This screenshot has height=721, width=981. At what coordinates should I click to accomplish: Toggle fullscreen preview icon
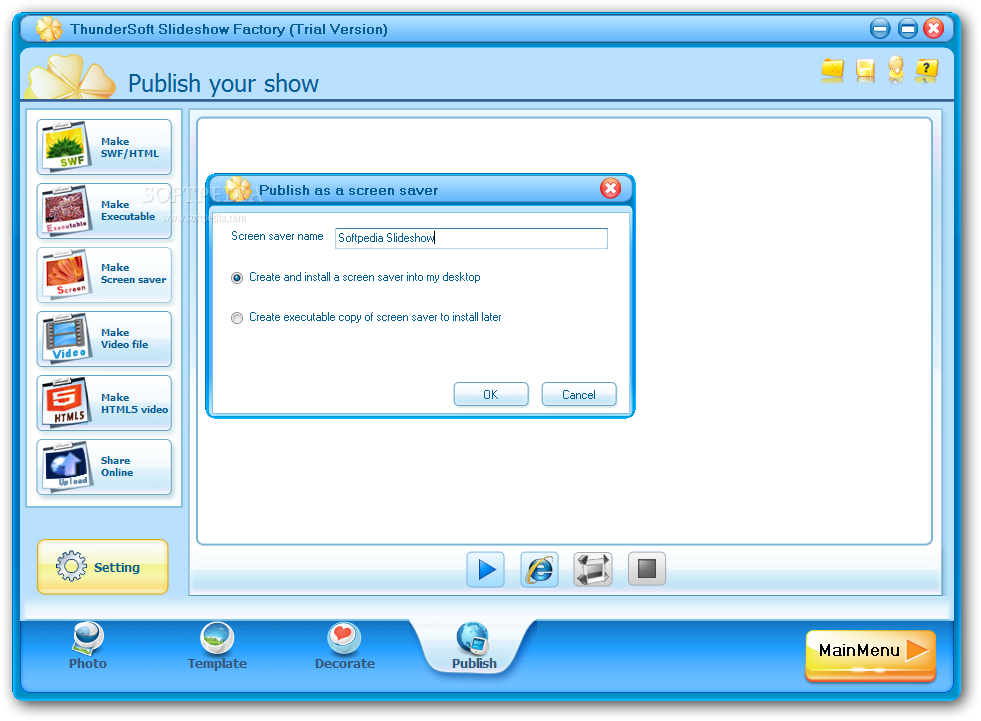592,570
